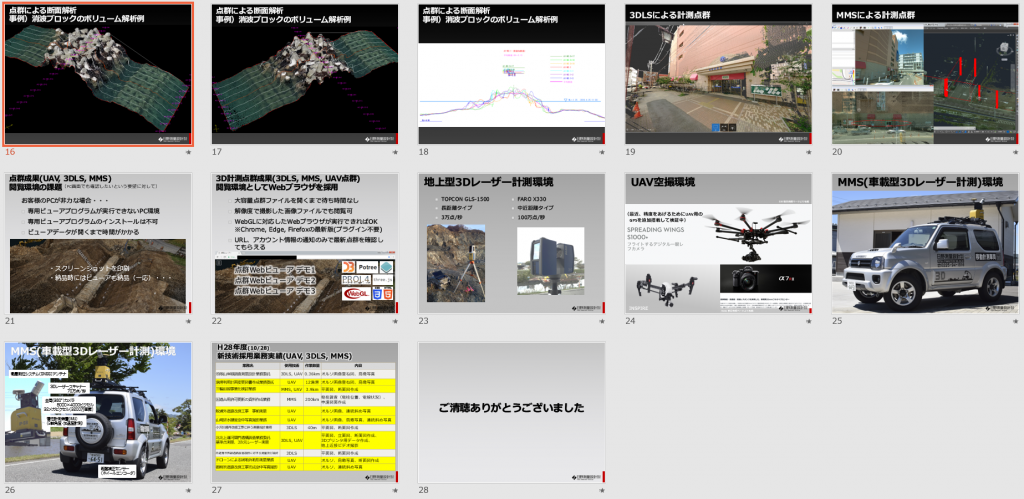Select slide 27 with the yellow highlighted table
The width and height of the screenshot is (1024, 499).
(x=305, y=412)
